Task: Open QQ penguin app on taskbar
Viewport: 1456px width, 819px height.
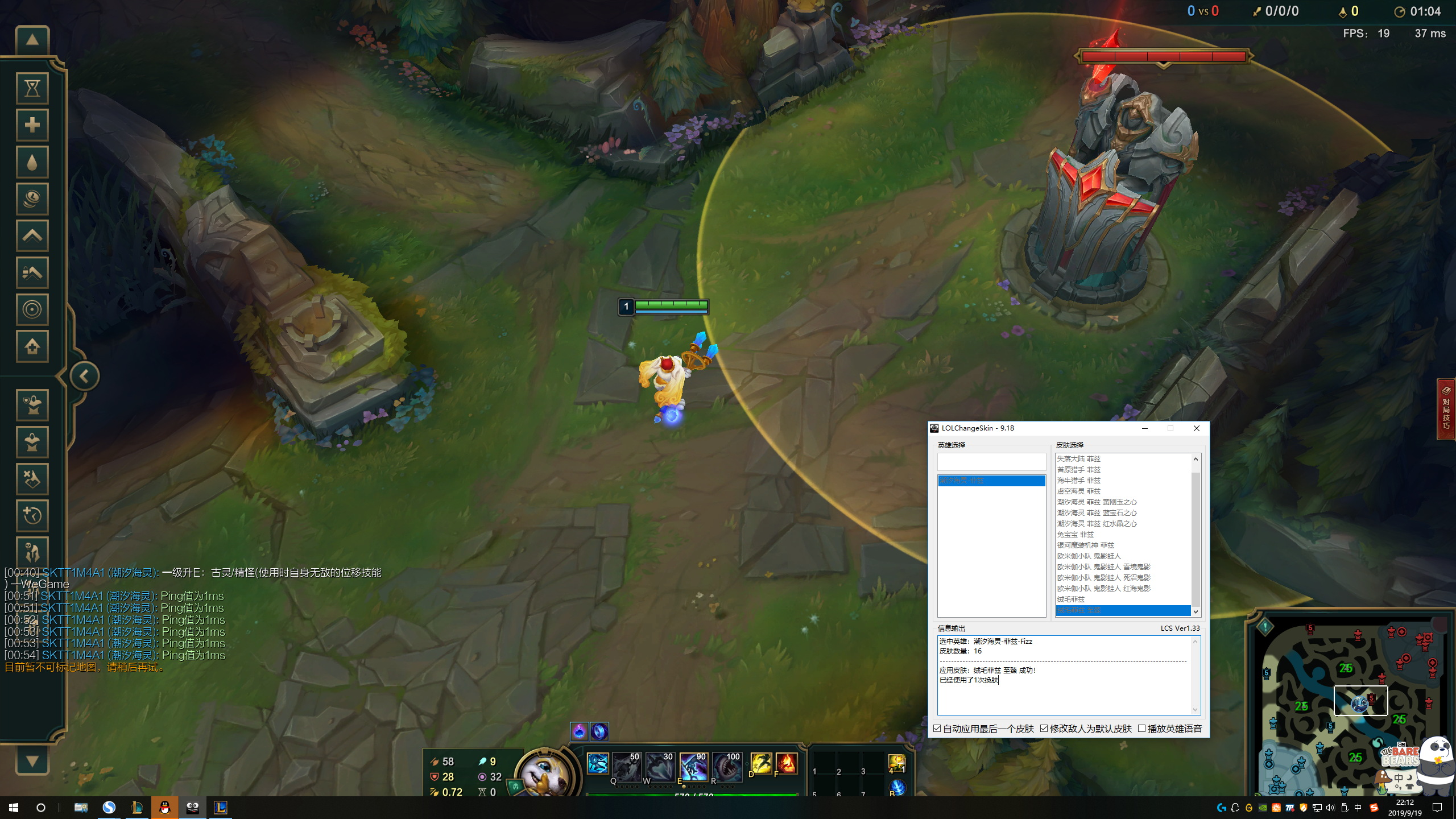Action: click(x=165, y=808)
